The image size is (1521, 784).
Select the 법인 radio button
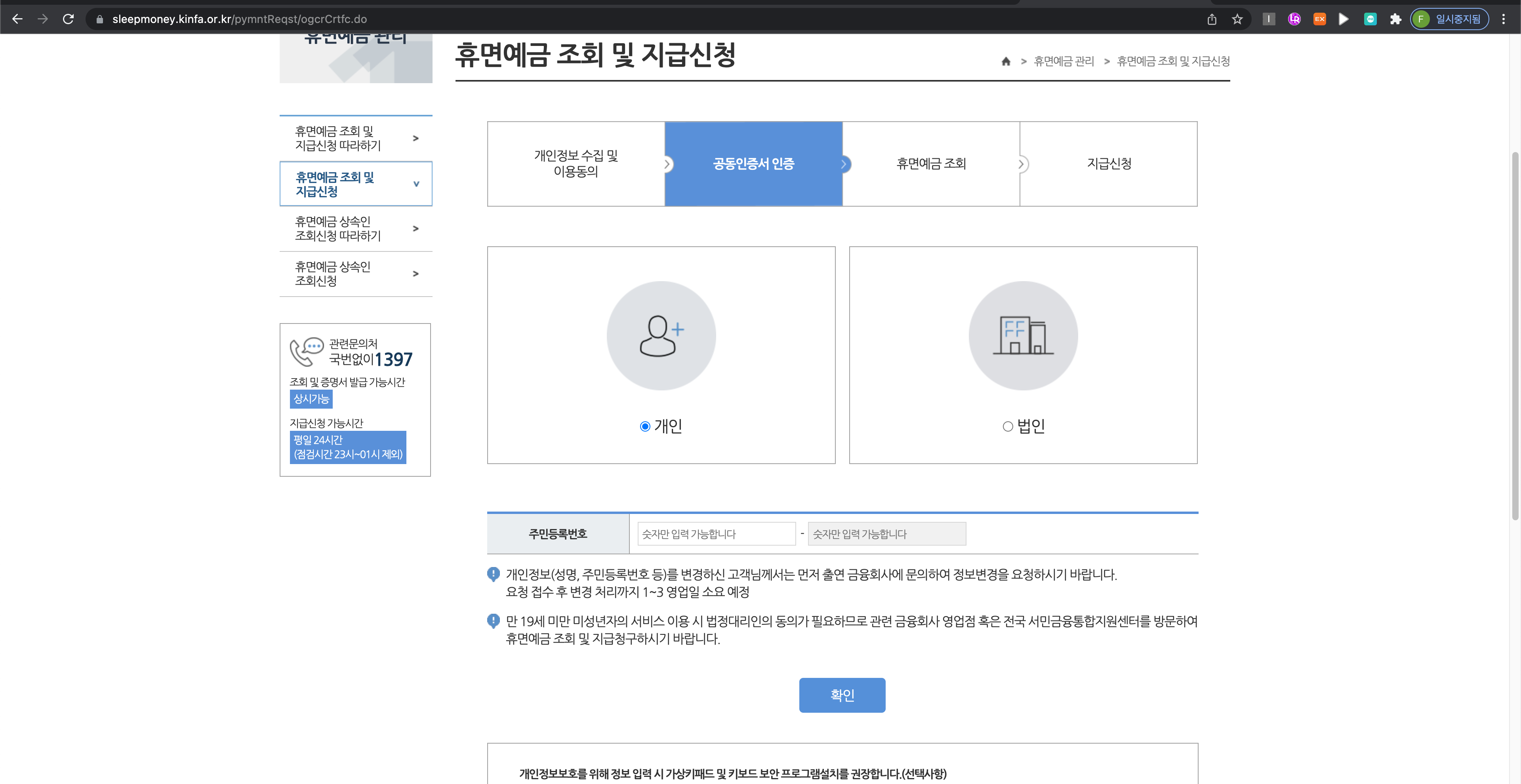click(x=1007, y=426)
